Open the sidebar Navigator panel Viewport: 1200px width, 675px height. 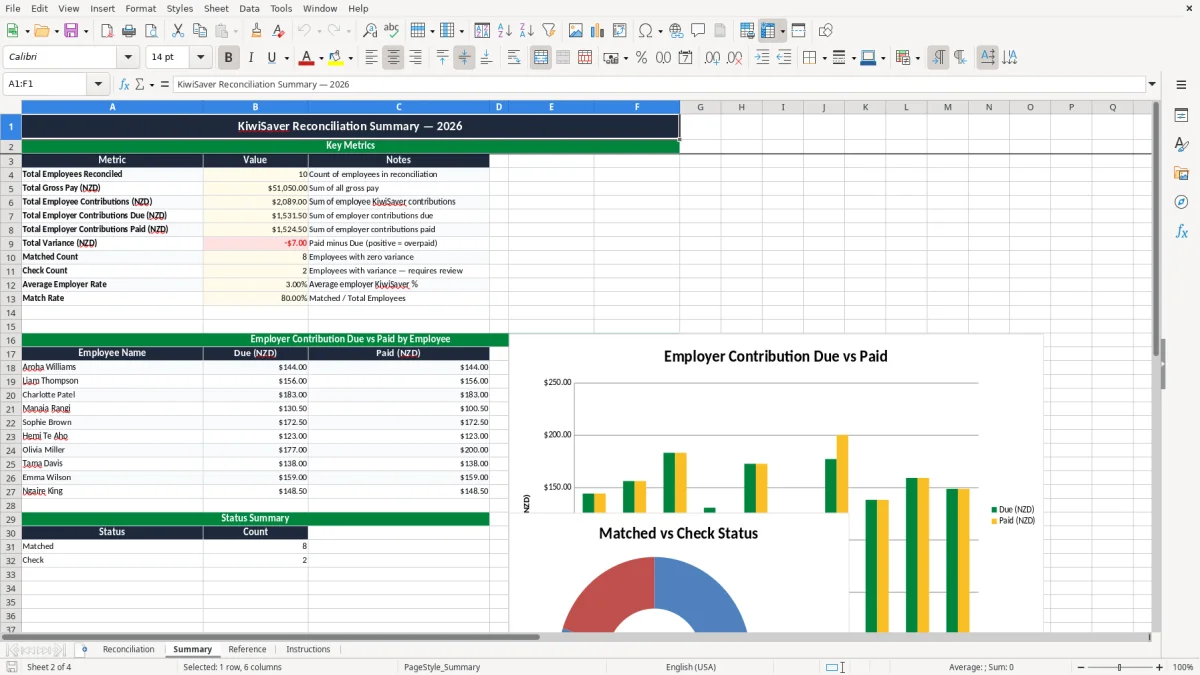point(1181,202)
